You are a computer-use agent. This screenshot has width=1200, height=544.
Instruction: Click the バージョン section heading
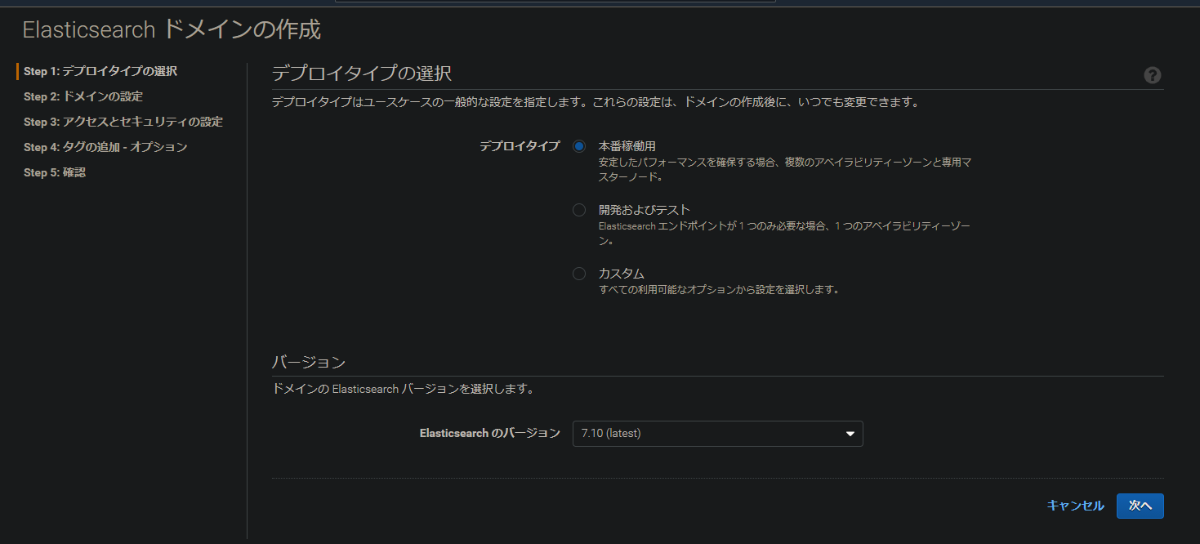click(309, 362)
